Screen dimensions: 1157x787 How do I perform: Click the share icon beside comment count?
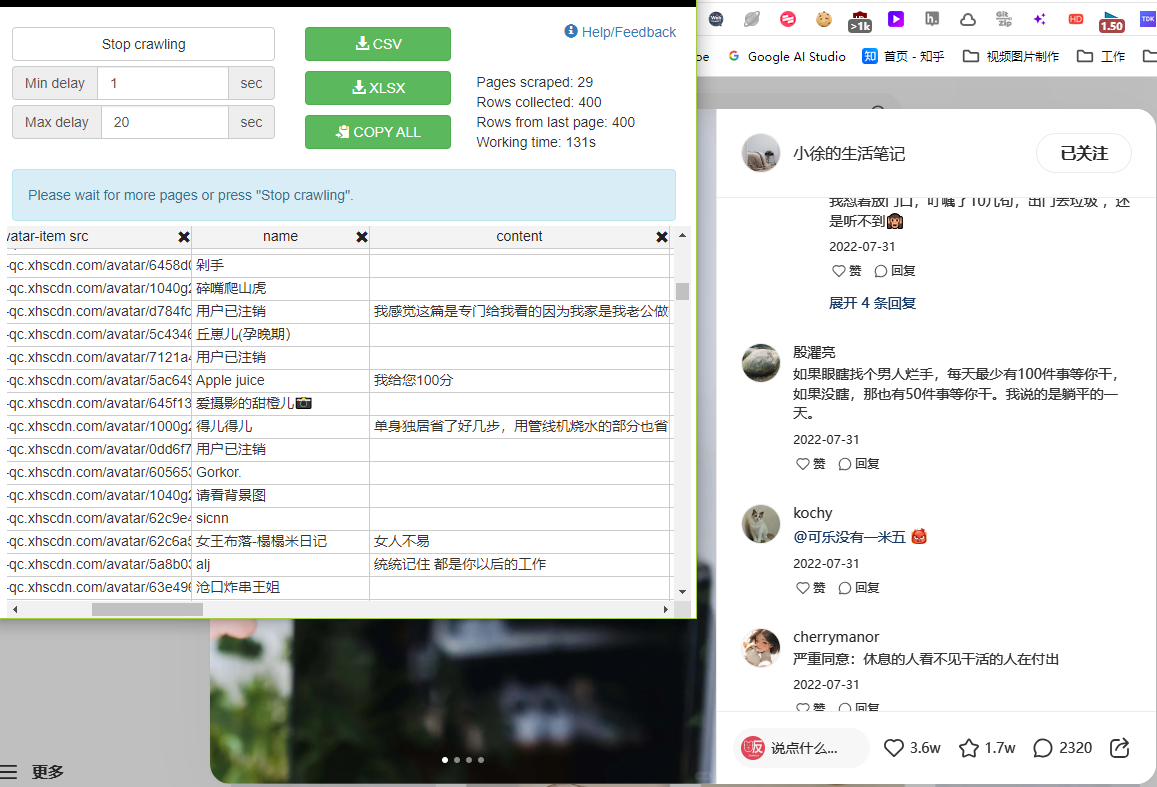(1120, 748)
